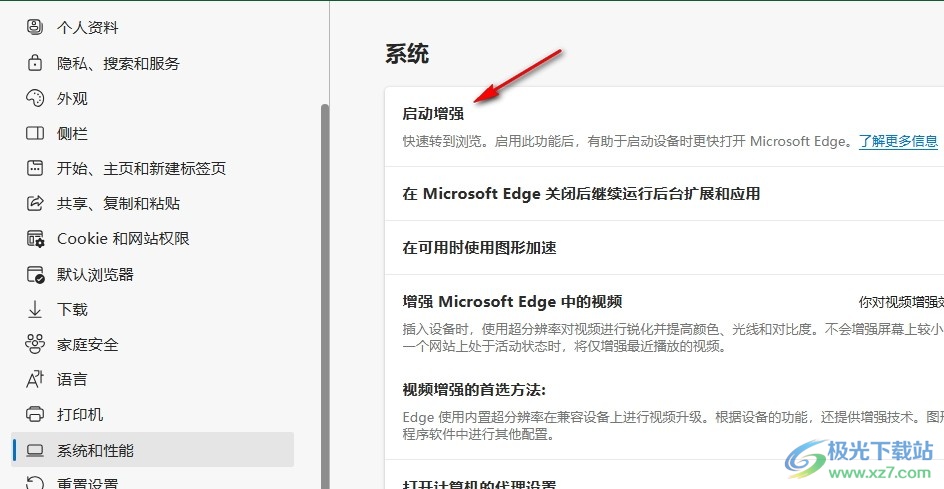The width and height of the screenshot is (944, 489).
Task: Click the 增强 Microsoft Edge 中的视频 heading
Action: click(512, 302)
